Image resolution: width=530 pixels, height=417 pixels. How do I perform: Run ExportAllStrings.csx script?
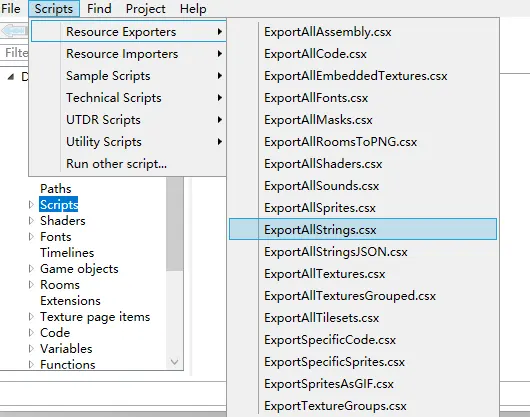pyautogui.click(x=363, y=229)
